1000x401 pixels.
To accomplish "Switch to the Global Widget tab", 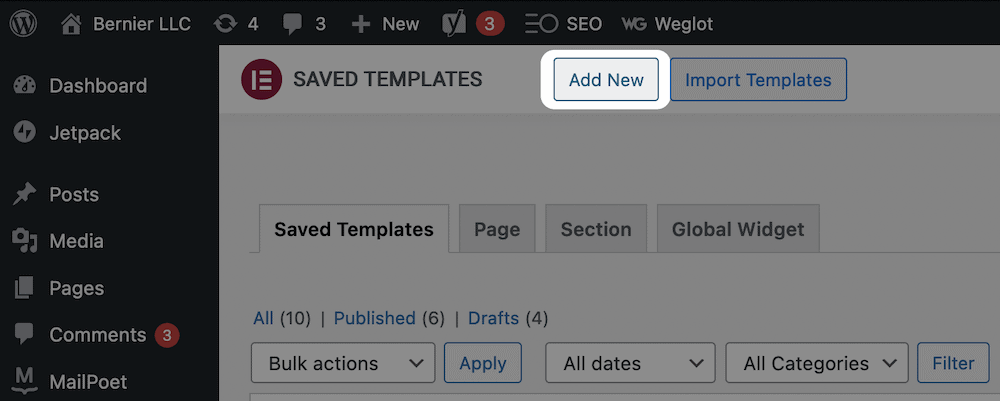I will tap(738, 229).
